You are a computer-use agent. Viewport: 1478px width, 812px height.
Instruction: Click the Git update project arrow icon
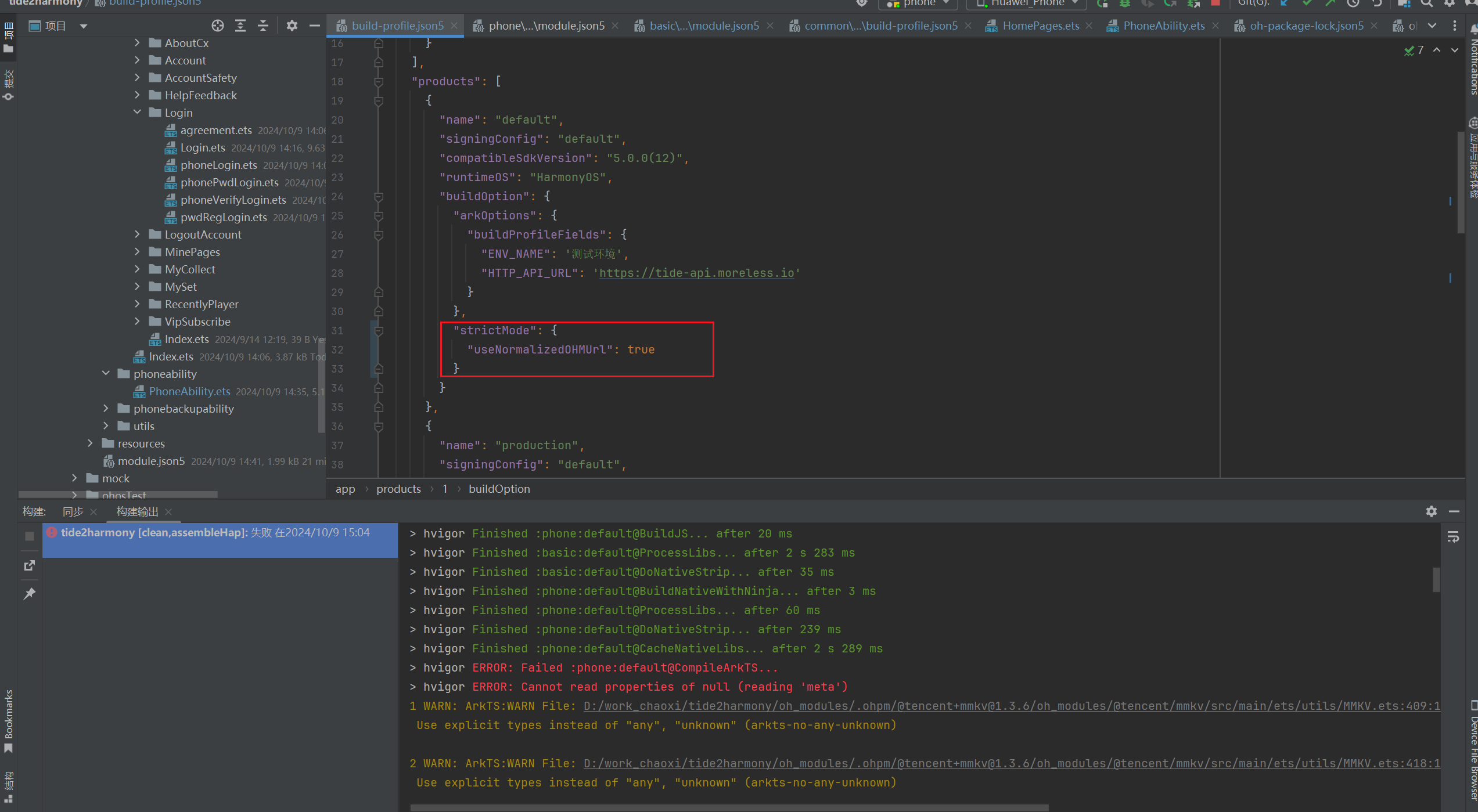pyautogui.click(x=1284, y=3)
